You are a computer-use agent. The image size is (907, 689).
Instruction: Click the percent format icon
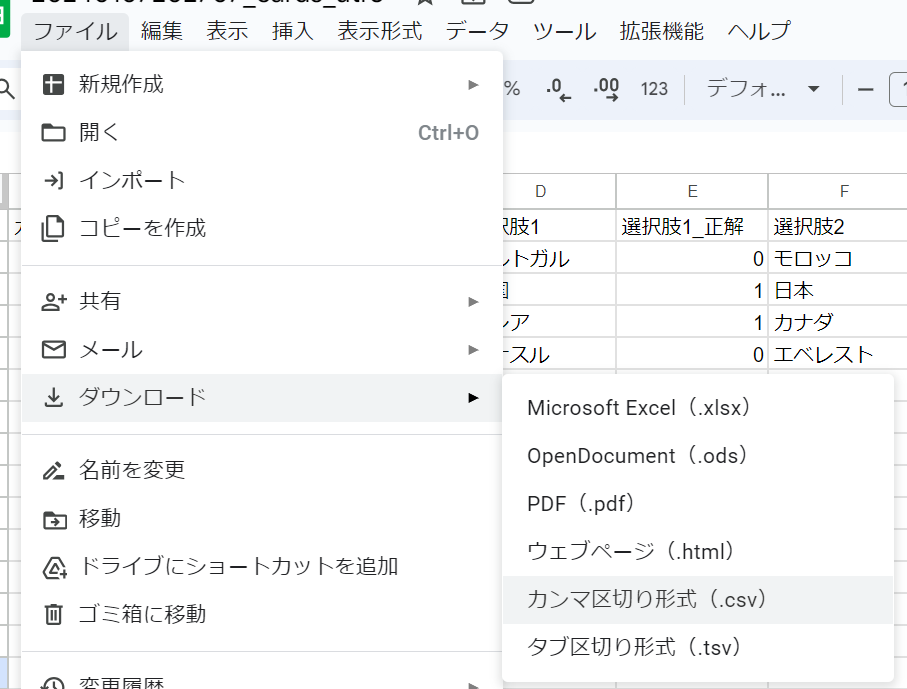tap(512, 89)
